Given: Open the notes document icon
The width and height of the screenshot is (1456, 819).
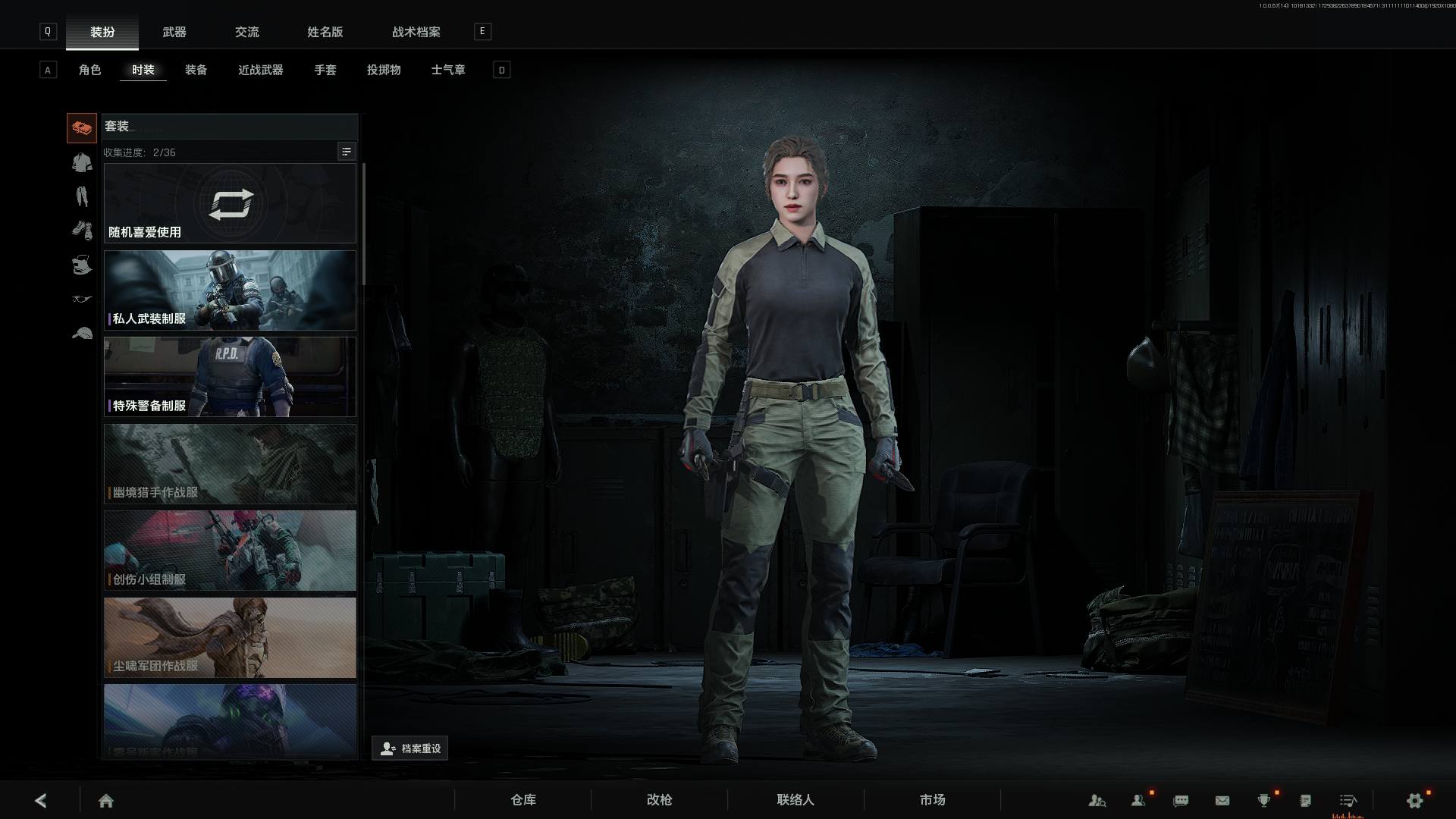Looking at the screenshot, I should point(1305,800).
